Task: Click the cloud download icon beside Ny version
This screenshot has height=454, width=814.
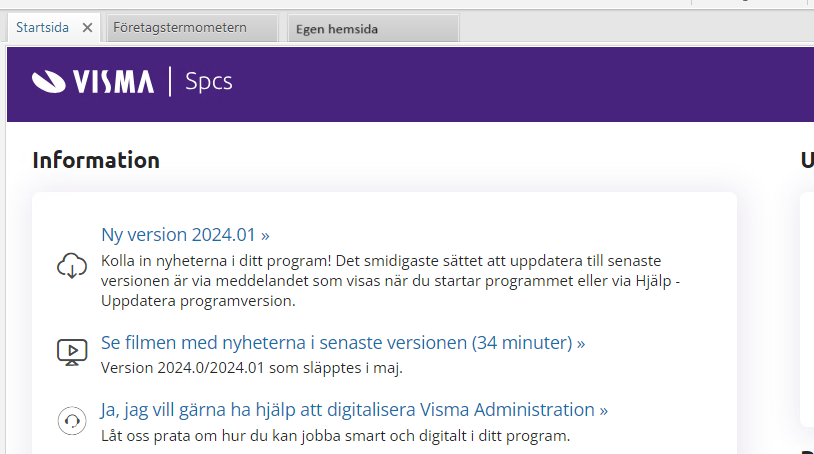Action: pyautogui.click(x=72, y=266)
